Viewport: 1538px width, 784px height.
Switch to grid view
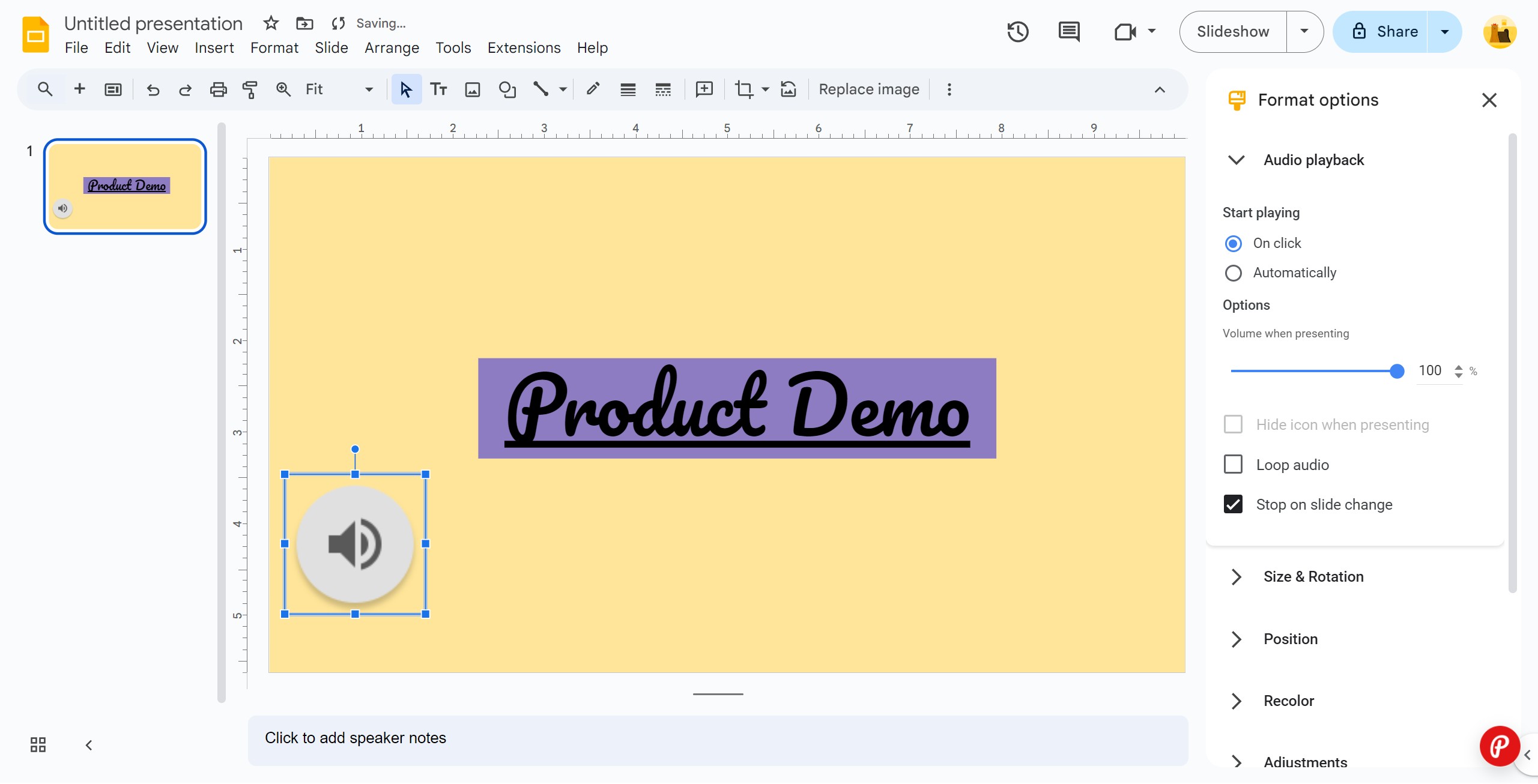coord(38,745)
